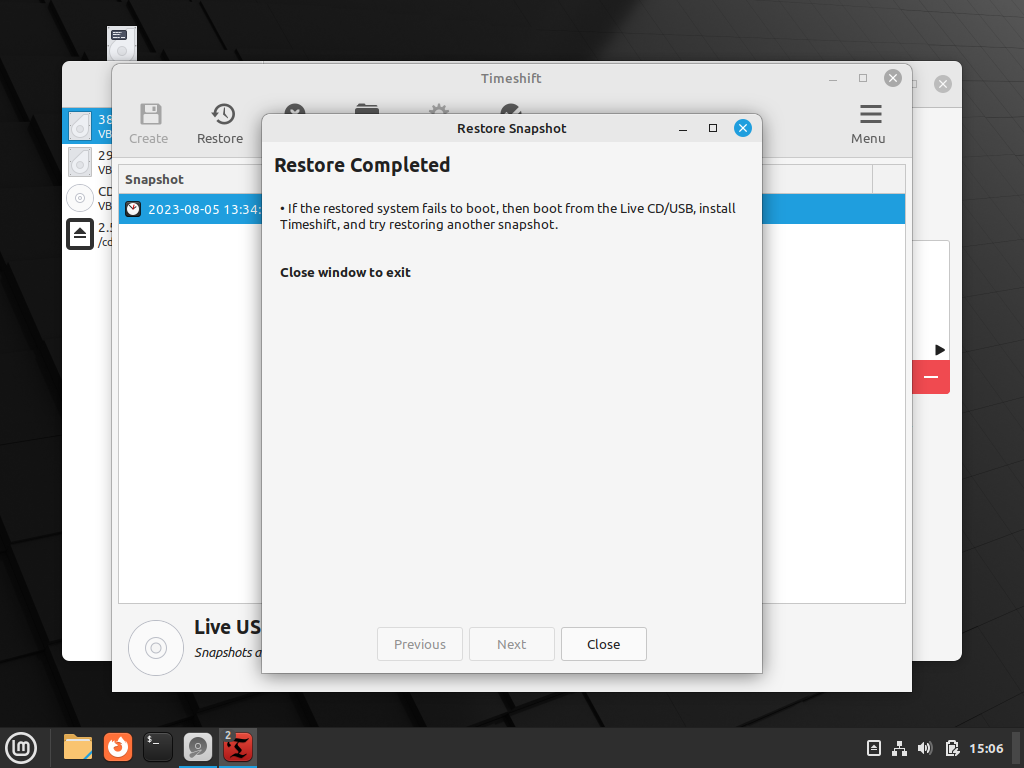This screenshot has height=768, width=1024.
Task: Click the disabled Previous button
Action: click(419, 644)
